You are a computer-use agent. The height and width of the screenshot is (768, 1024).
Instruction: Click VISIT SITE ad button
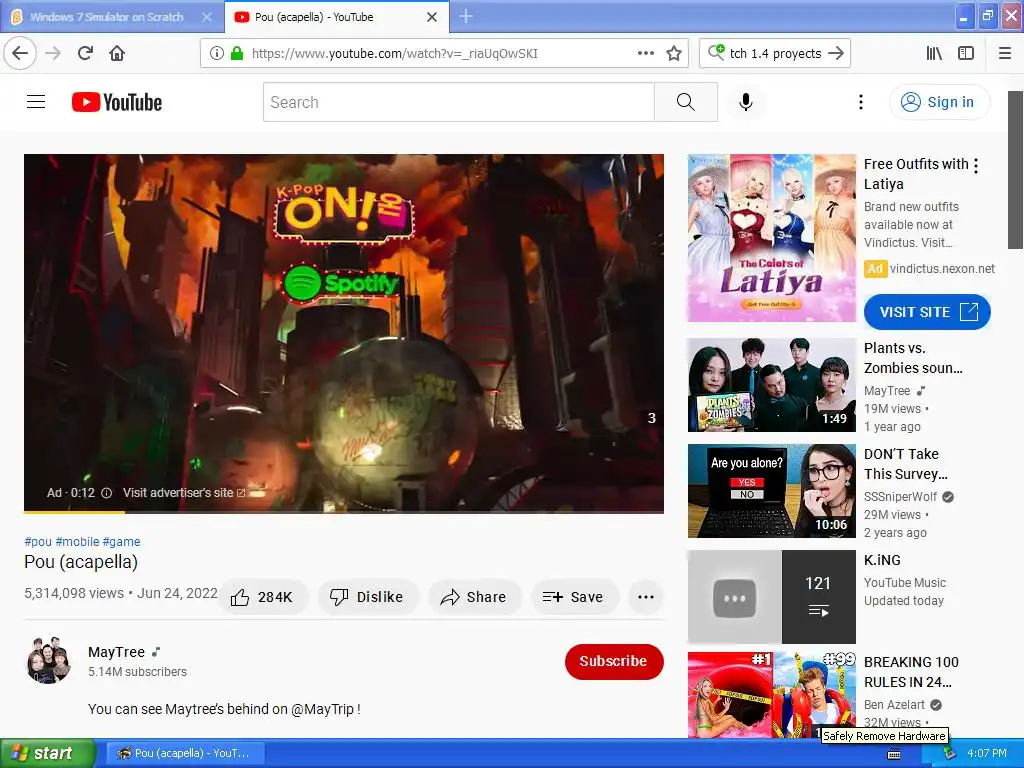[x=927, y=312]
